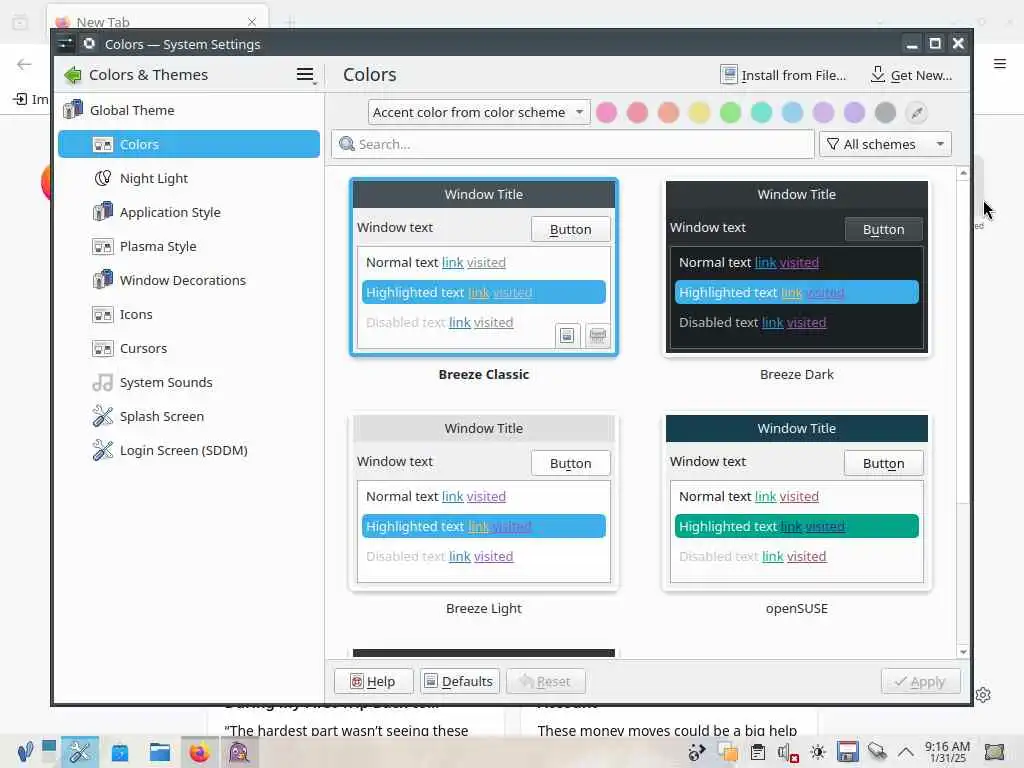Open Splash Screen settings
This screenshot has width=1024, height=768.
(189, 416)
